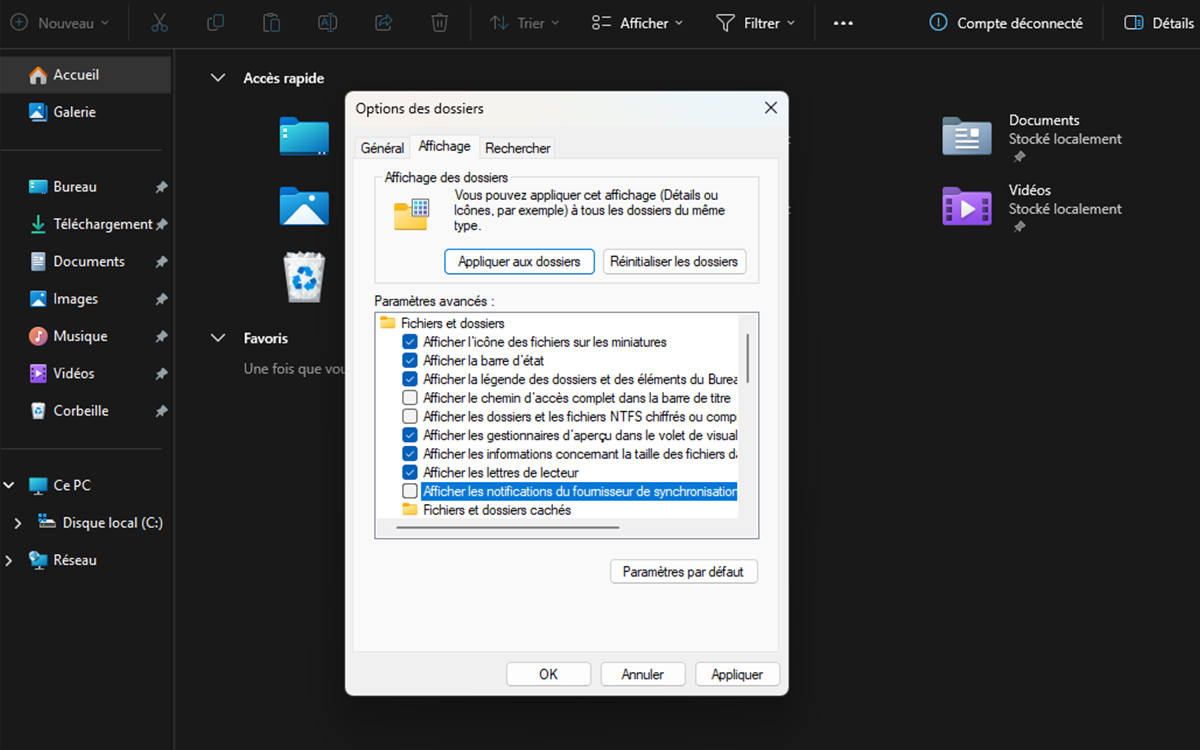Open the Vidéos folder tile in quick access
Viewport: 1200px width, 750px height.
pyautogui.click(x=1032, y=208)
